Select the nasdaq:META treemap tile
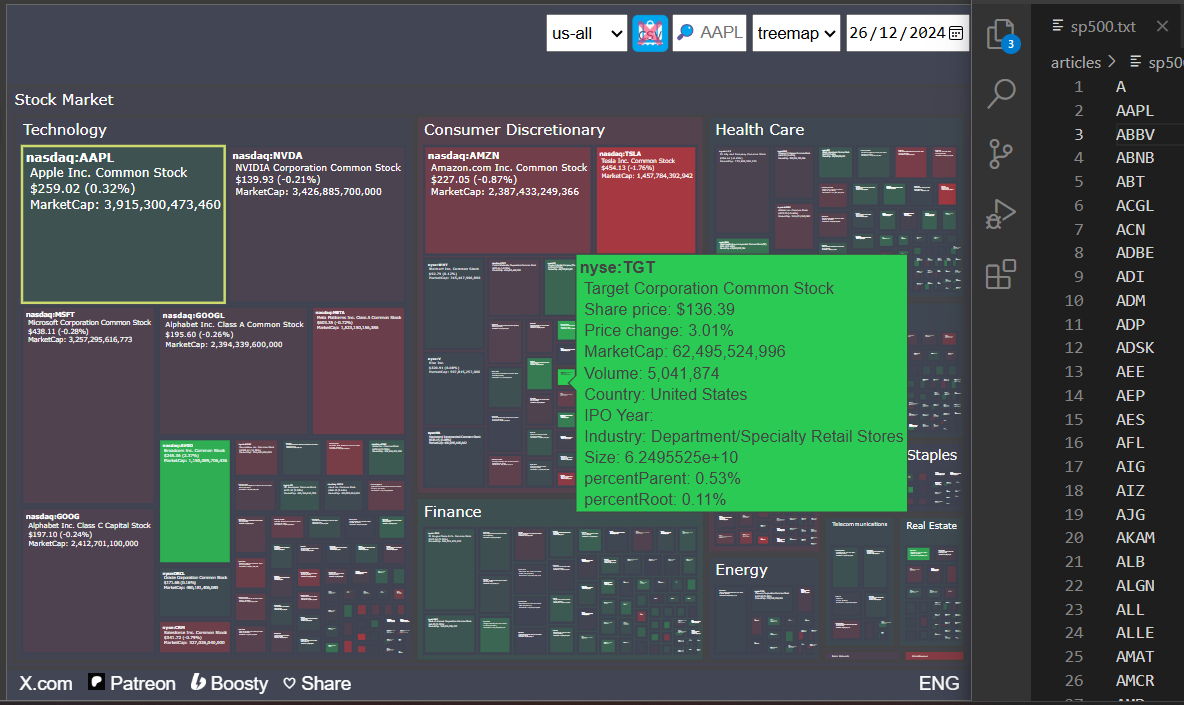 pyautogui.click(x=359, y=371)
